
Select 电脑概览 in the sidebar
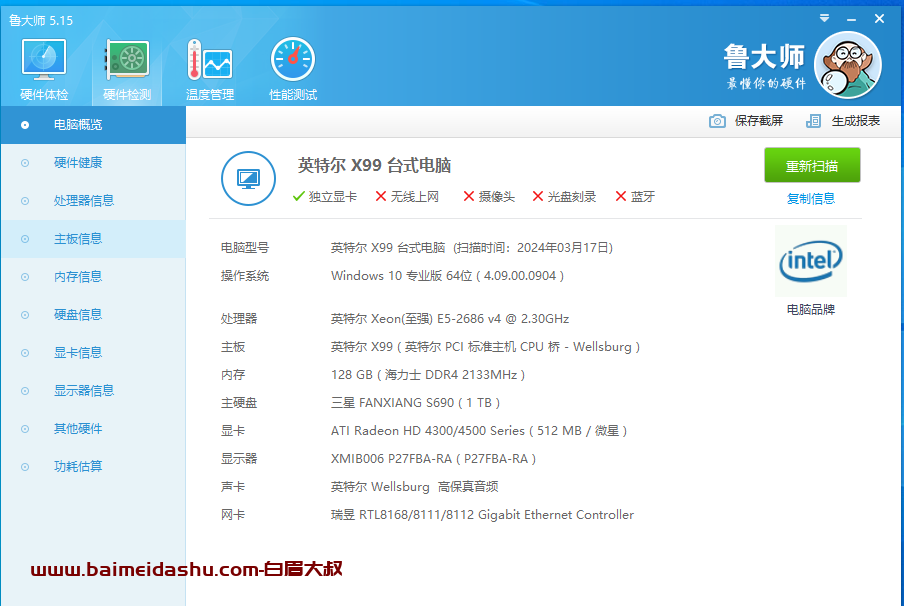(93, 125)
